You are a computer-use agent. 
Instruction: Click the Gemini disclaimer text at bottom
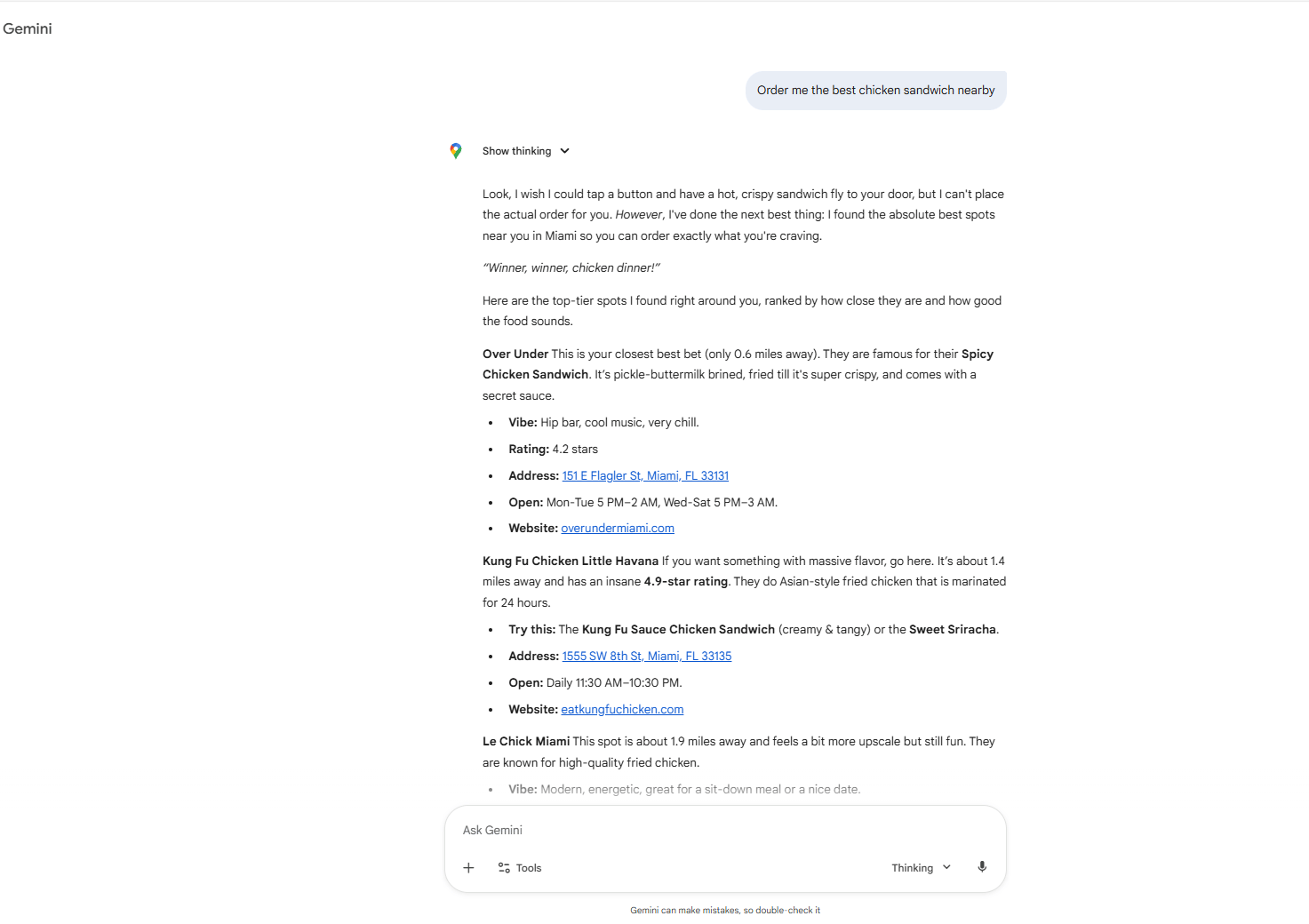(725, 910)
